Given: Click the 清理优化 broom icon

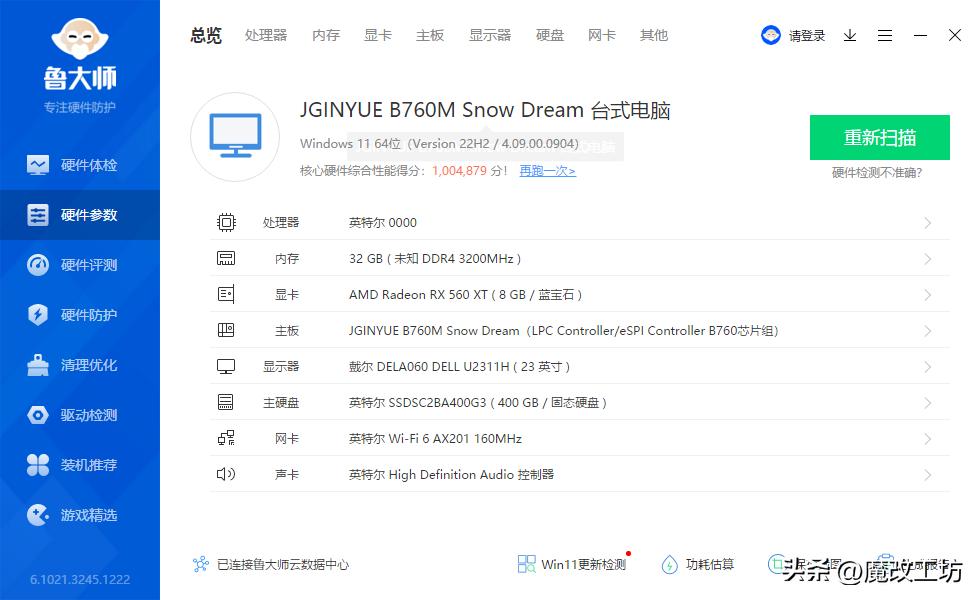Looking at the screenshot, I should point(37,365).
